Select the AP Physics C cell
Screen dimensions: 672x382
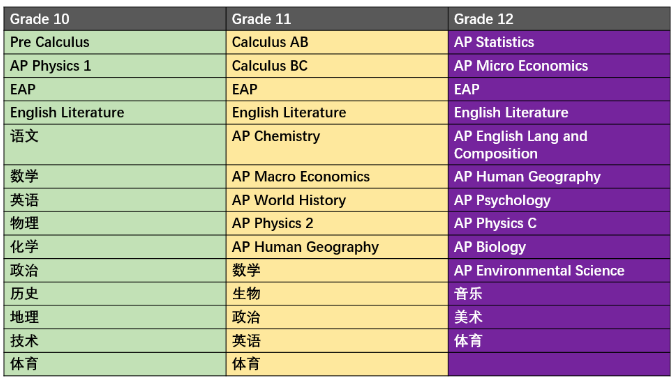coord(559,223)
